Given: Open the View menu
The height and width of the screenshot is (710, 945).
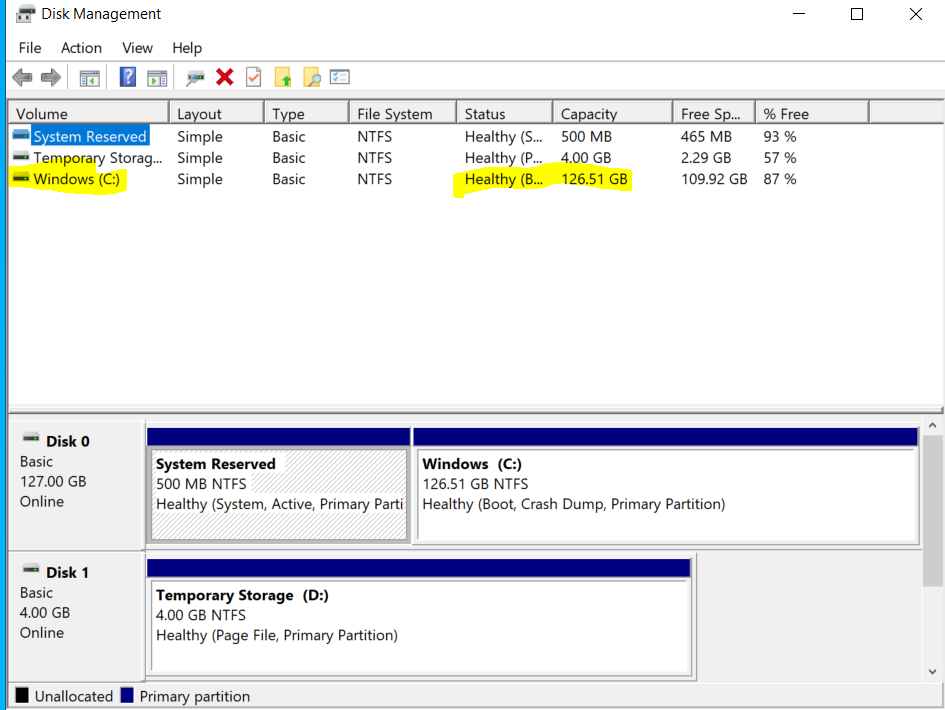Looking at the screenshot, I should point(137,48).
